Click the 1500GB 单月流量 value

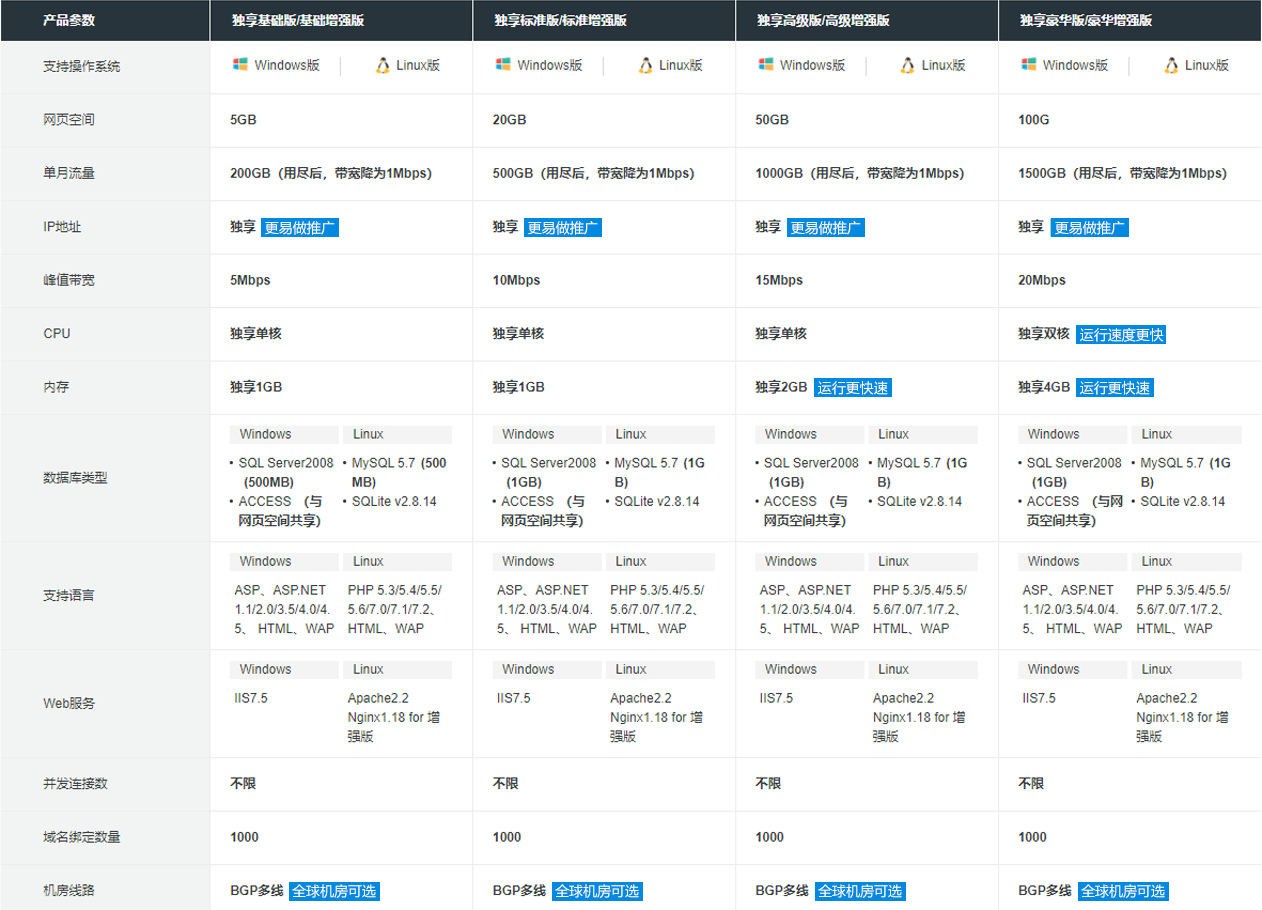[x=1123, y=173]
